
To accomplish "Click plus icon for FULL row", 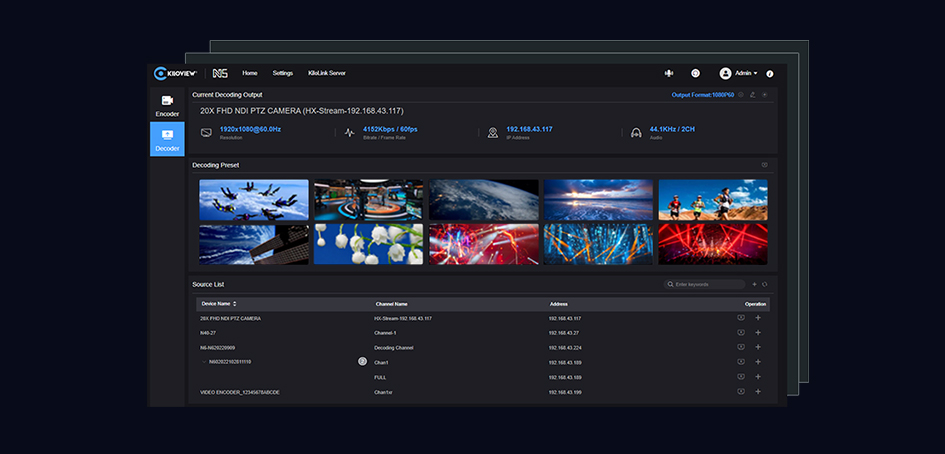I will [758, 377].
